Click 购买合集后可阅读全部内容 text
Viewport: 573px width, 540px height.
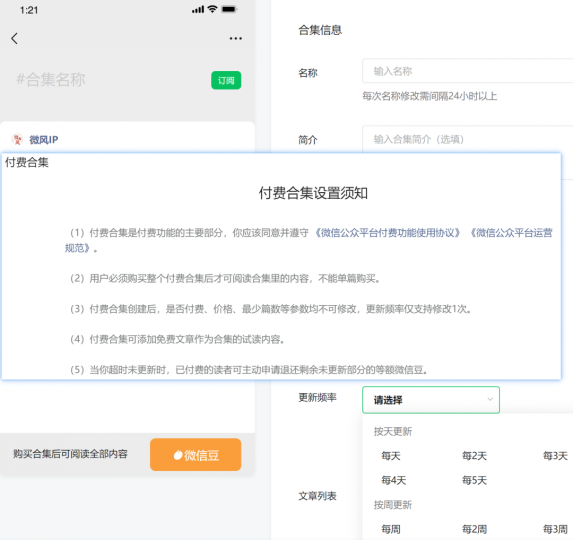[x=70, y=454]
